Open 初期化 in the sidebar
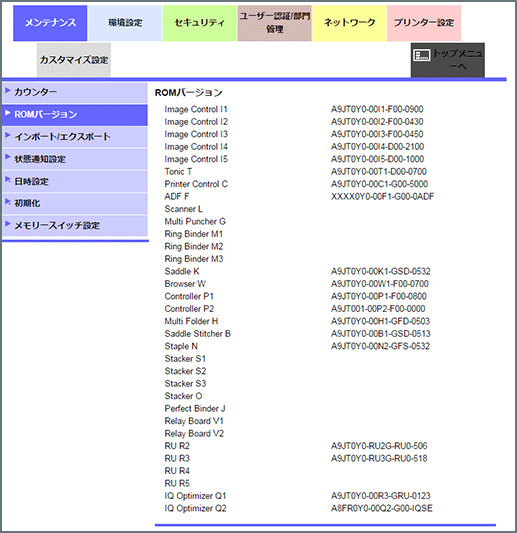517x533 pixels. [75, 203]
